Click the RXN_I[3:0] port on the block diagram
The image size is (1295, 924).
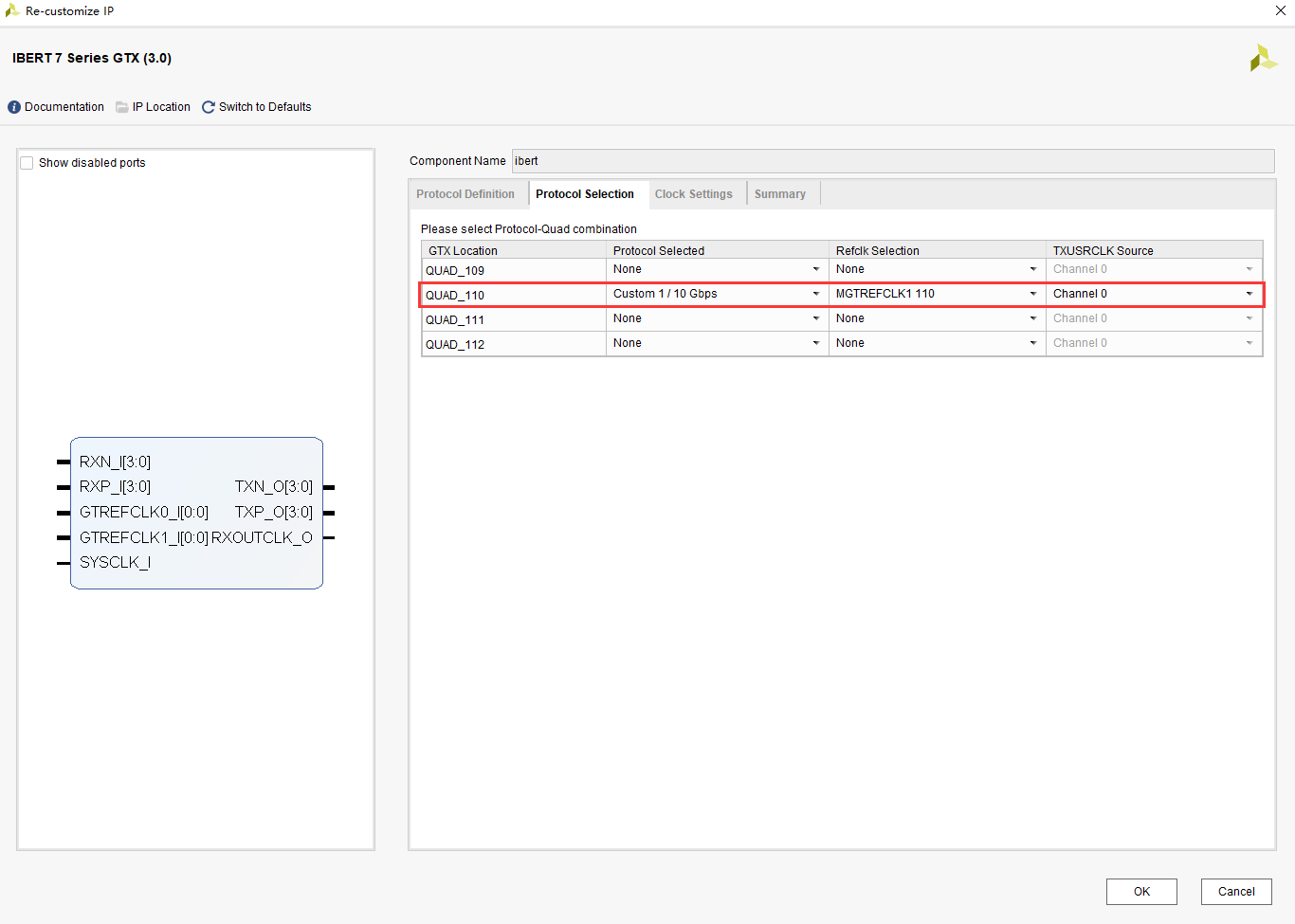point(115,462)
